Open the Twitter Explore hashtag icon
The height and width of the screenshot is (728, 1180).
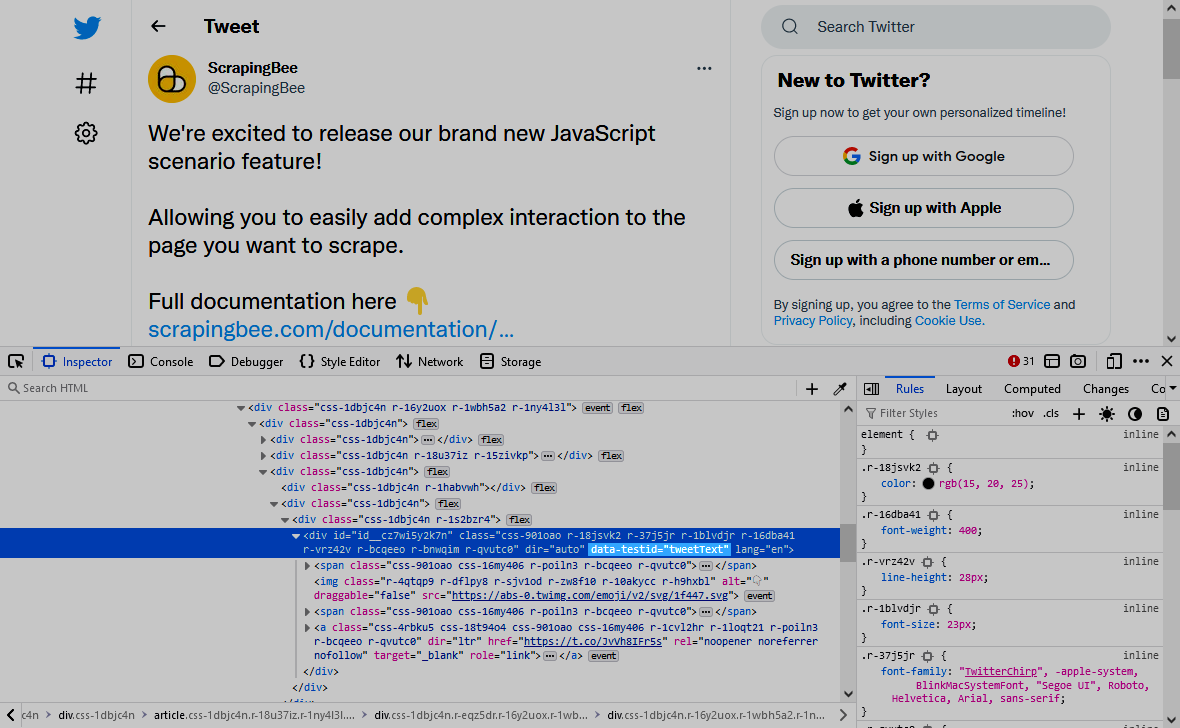coord(86,83)
